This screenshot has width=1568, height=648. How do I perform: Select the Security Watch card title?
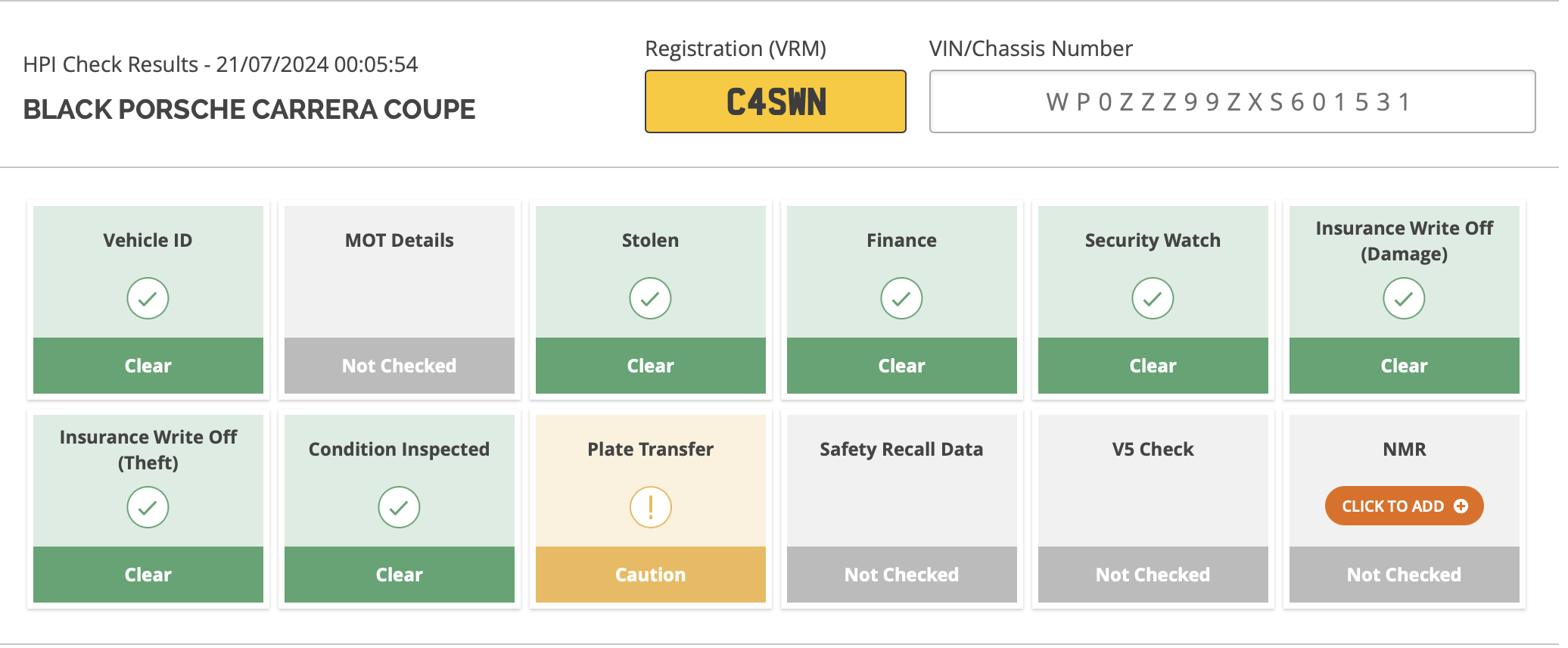click(x=1153, y=240)
